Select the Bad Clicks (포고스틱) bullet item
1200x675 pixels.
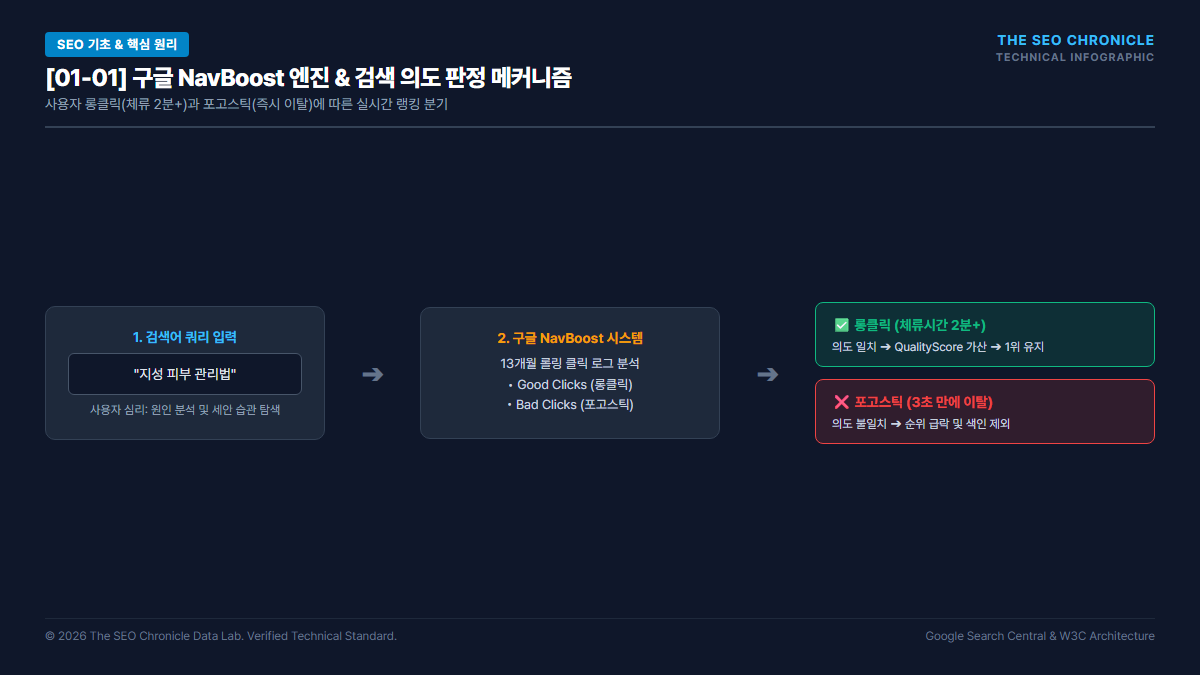coord(570,405)
